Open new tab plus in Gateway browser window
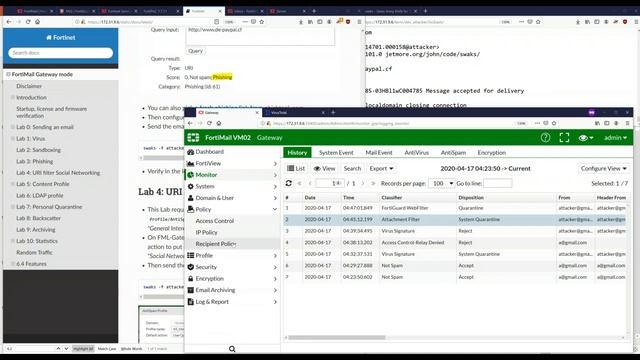 (x=333, y=112)
